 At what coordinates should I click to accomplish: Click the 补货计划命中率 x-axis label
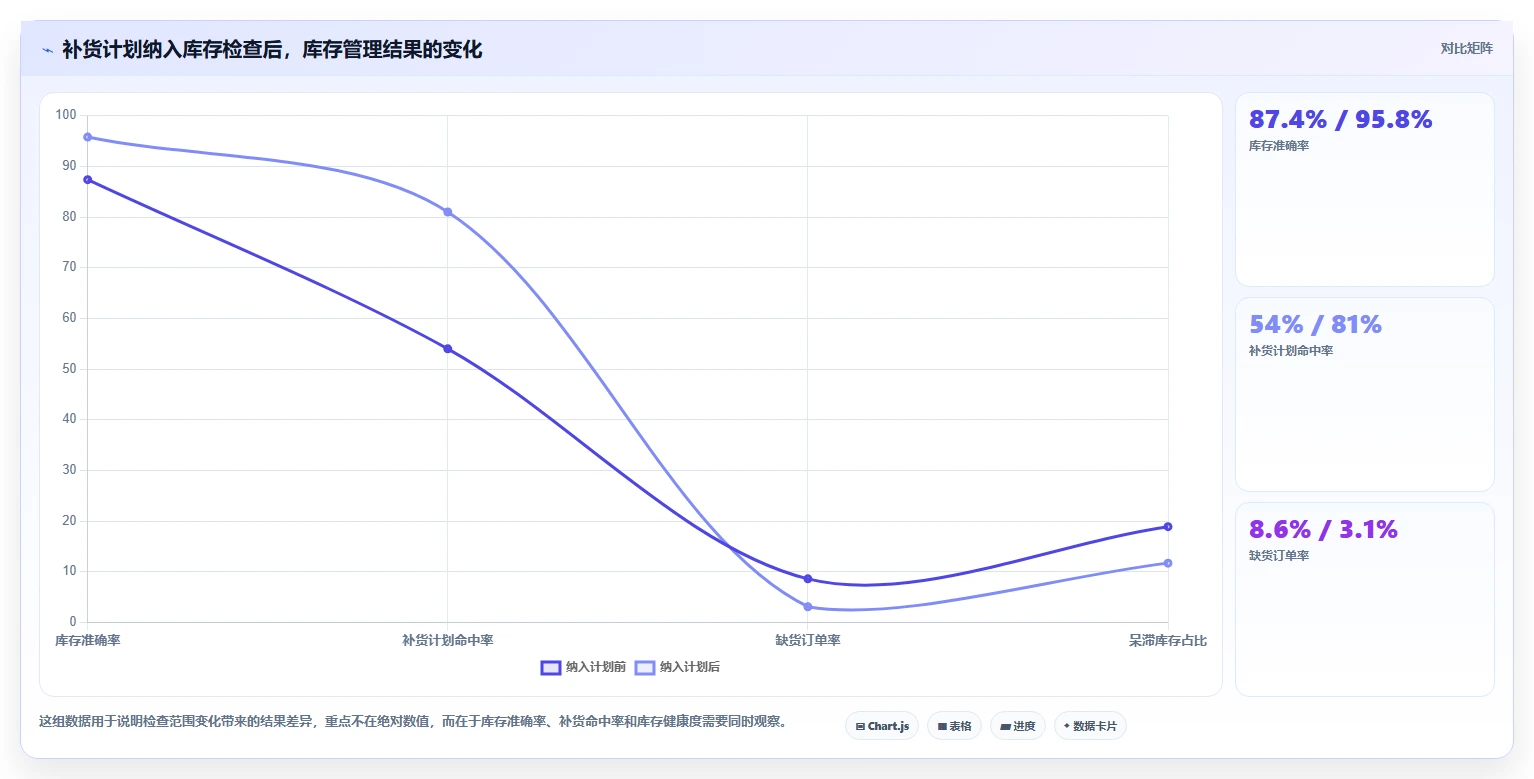coord(448,641)
